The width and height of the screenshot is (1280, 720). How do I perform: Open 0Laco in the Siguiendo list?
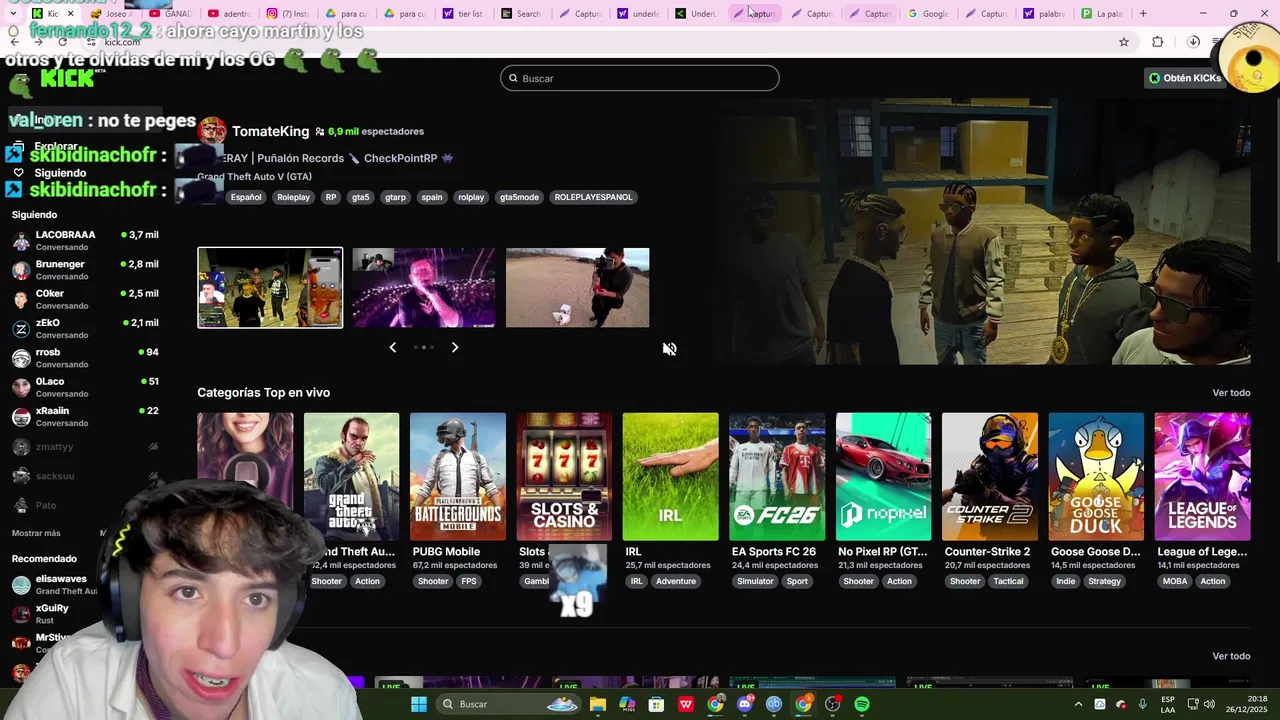click(85, 387)
